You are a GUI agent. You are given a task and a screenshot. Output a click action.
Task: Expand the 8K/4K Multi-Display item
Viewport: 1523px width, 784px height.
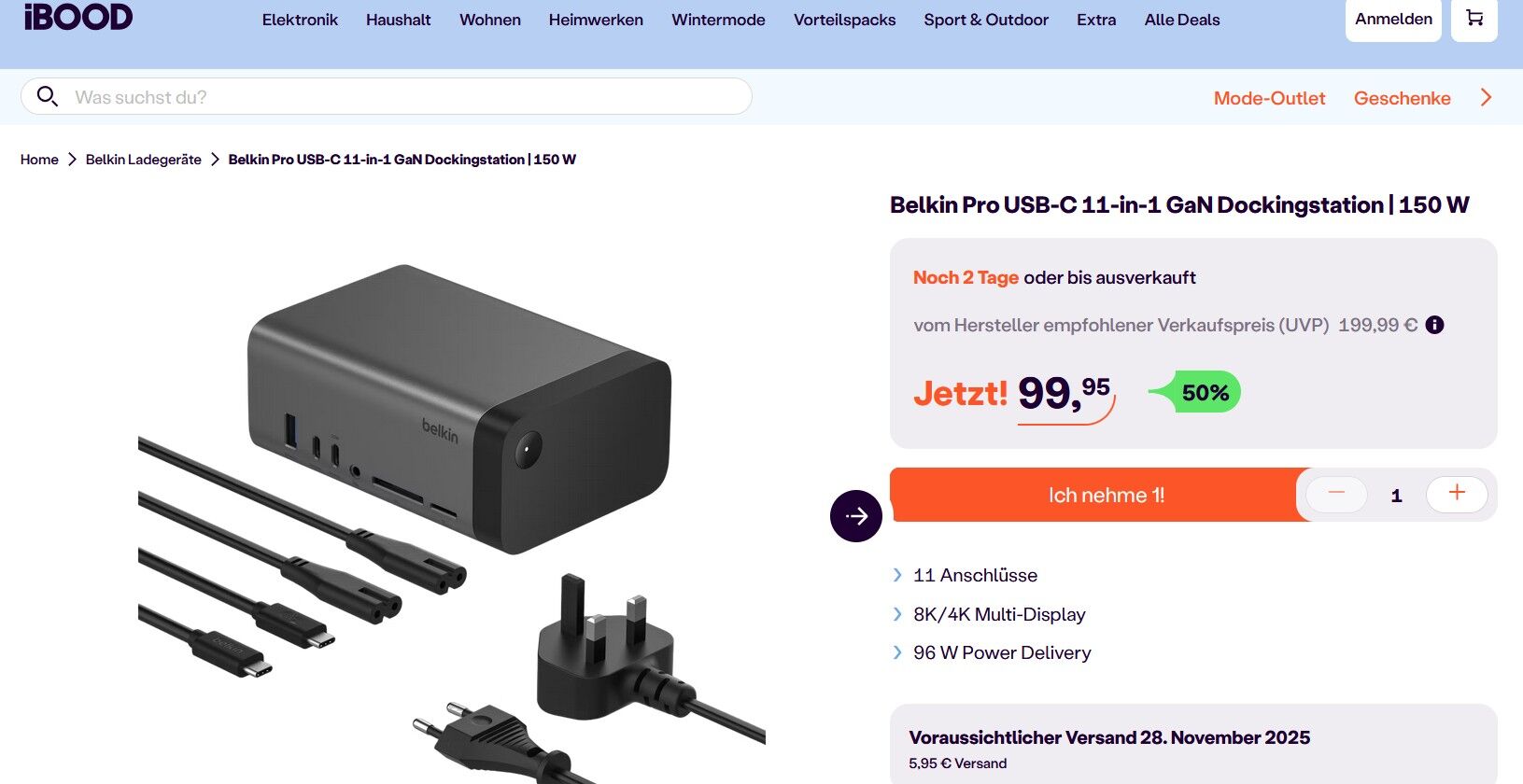[x=989, y=614]
